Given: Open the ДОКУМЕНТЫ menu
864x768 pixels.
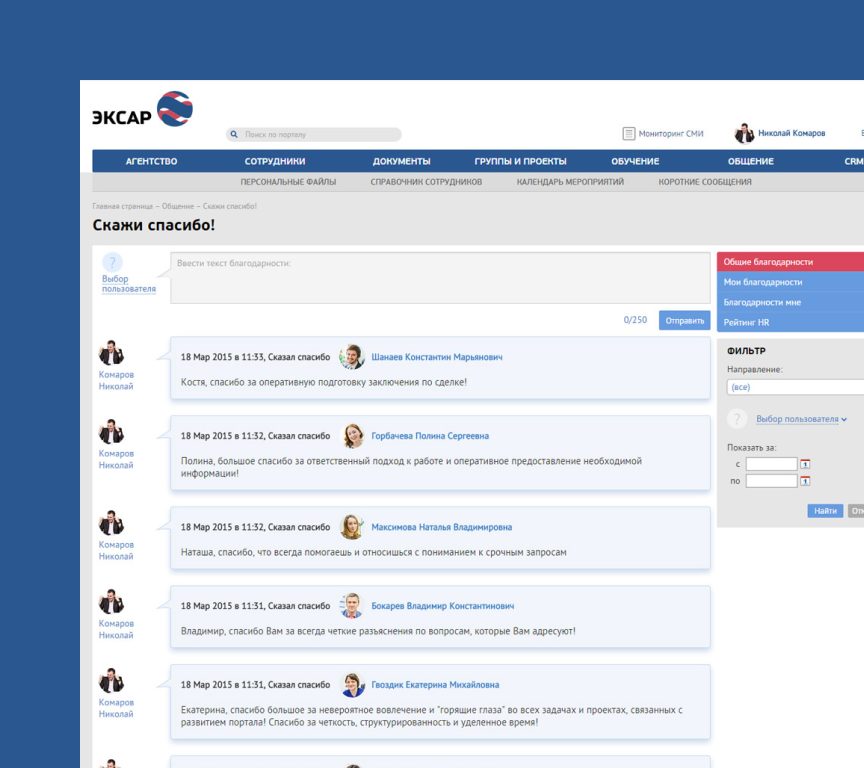Looking at the screenshot, I should click(401, 161).
